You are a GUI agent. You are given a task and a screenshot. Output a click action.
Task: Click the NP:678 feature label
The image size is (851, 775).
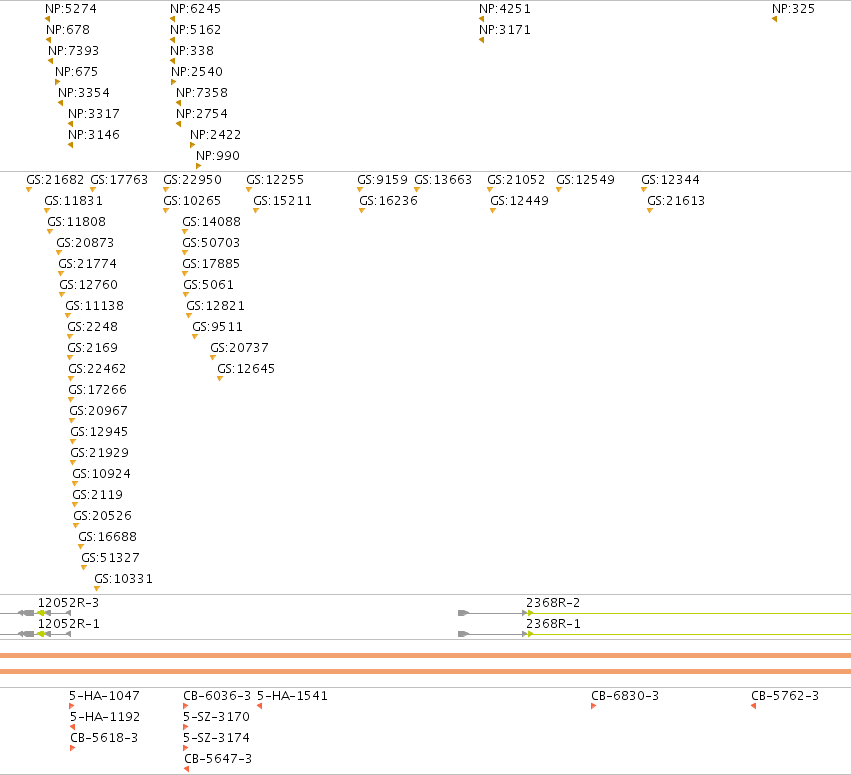pyautogui.click(x=68, y=29)
